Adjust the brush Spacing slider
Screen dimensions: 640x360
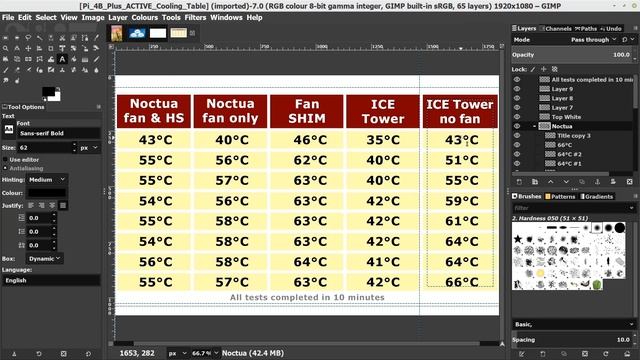pos(572,340)
